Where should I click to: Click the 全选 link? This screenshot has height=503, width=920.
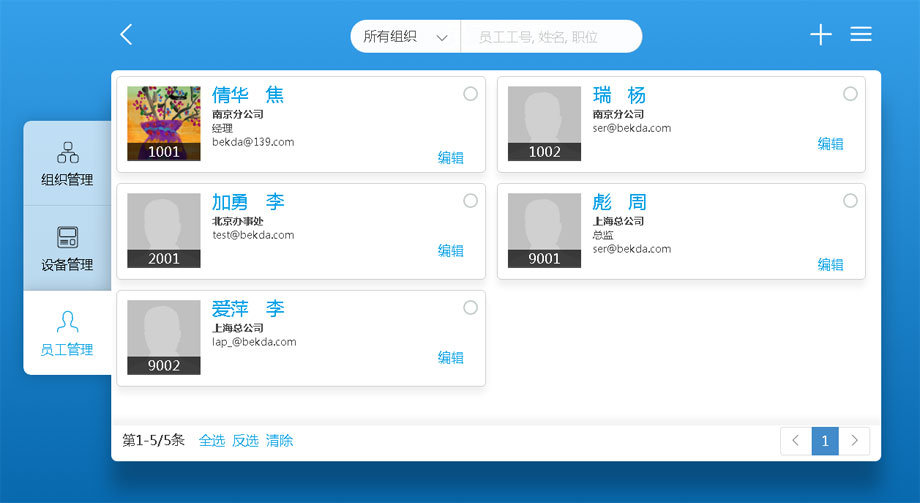[212, 440]
